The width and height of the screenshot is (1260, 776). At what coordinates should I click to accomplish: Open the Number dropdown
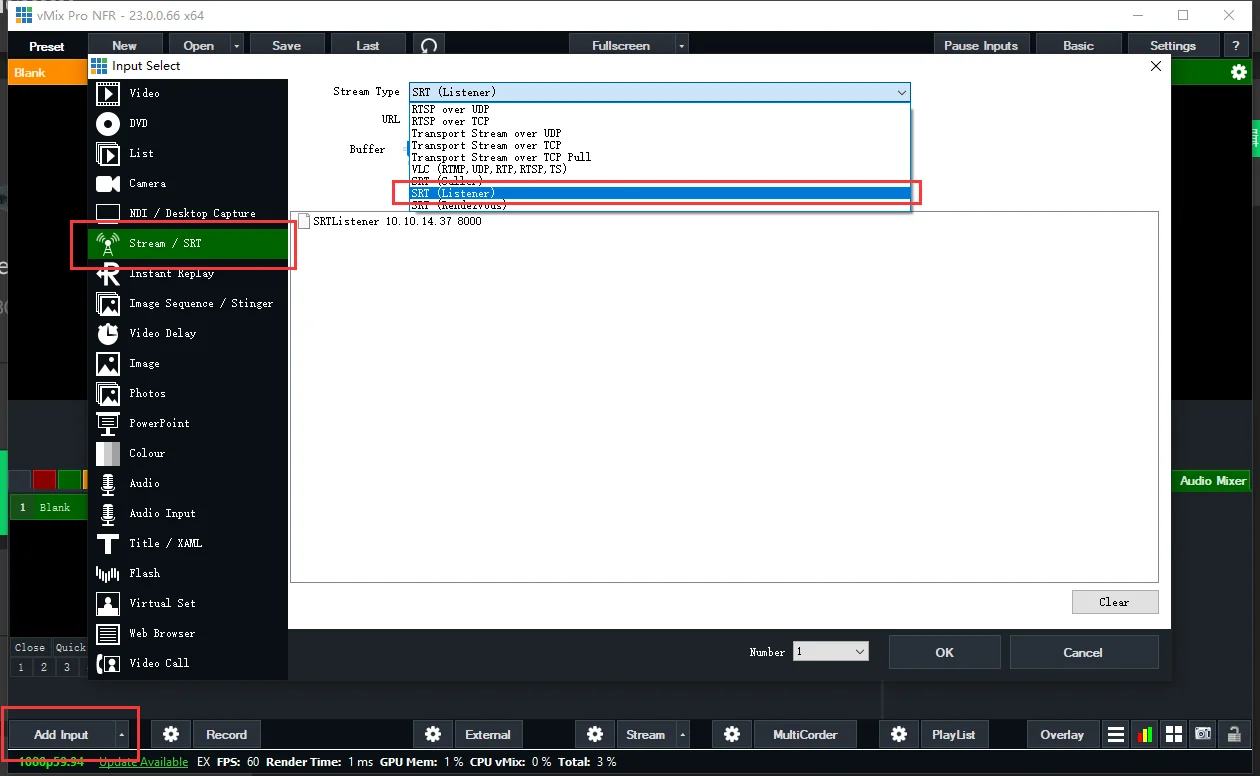(x=831, y=651)
